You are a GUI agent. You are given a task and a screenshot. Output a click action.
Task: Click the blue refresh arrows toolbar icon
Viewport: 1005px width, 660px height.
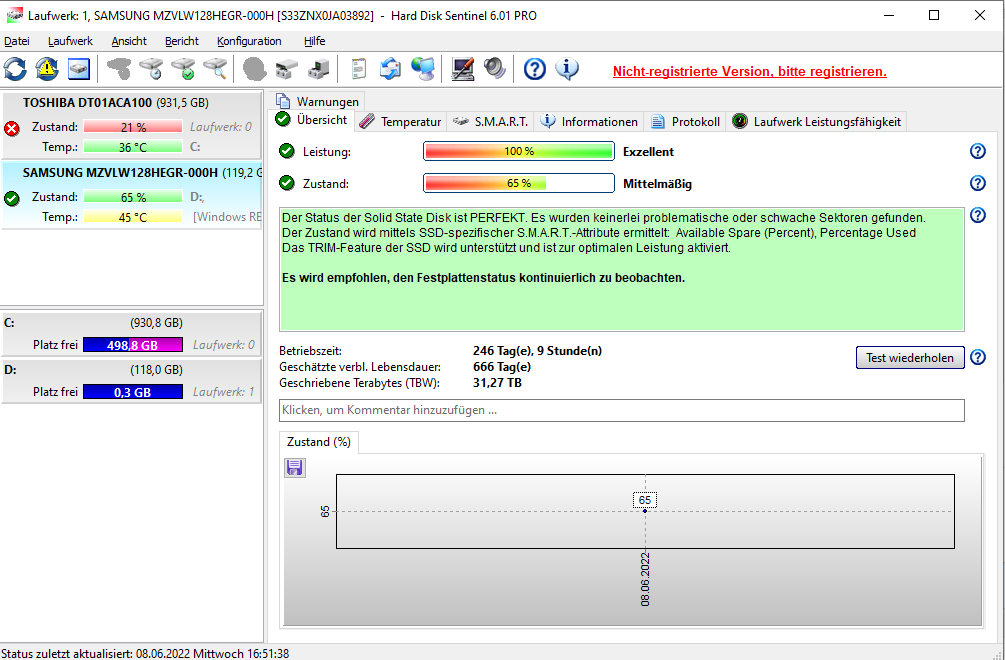point(15,69)
